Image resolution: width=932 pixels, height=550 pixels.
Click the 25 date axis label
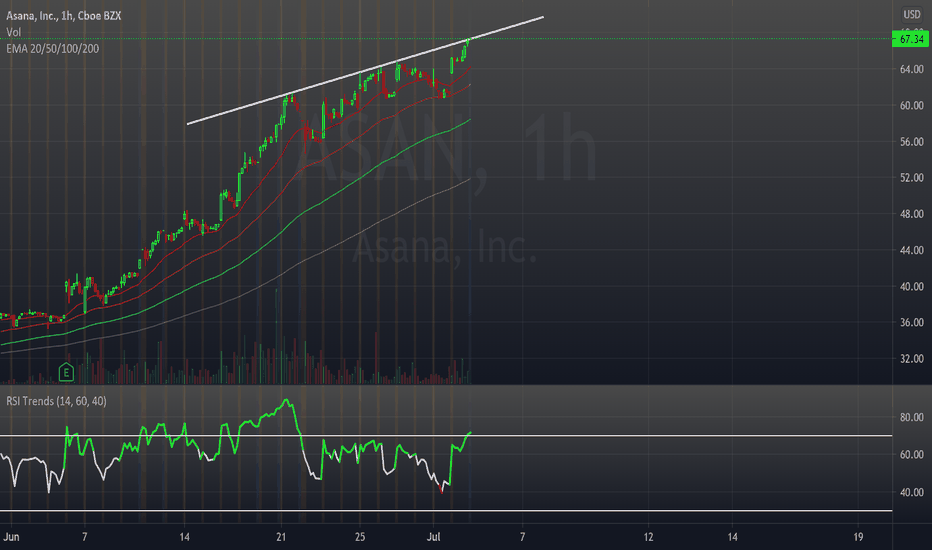tap(360, 537)
